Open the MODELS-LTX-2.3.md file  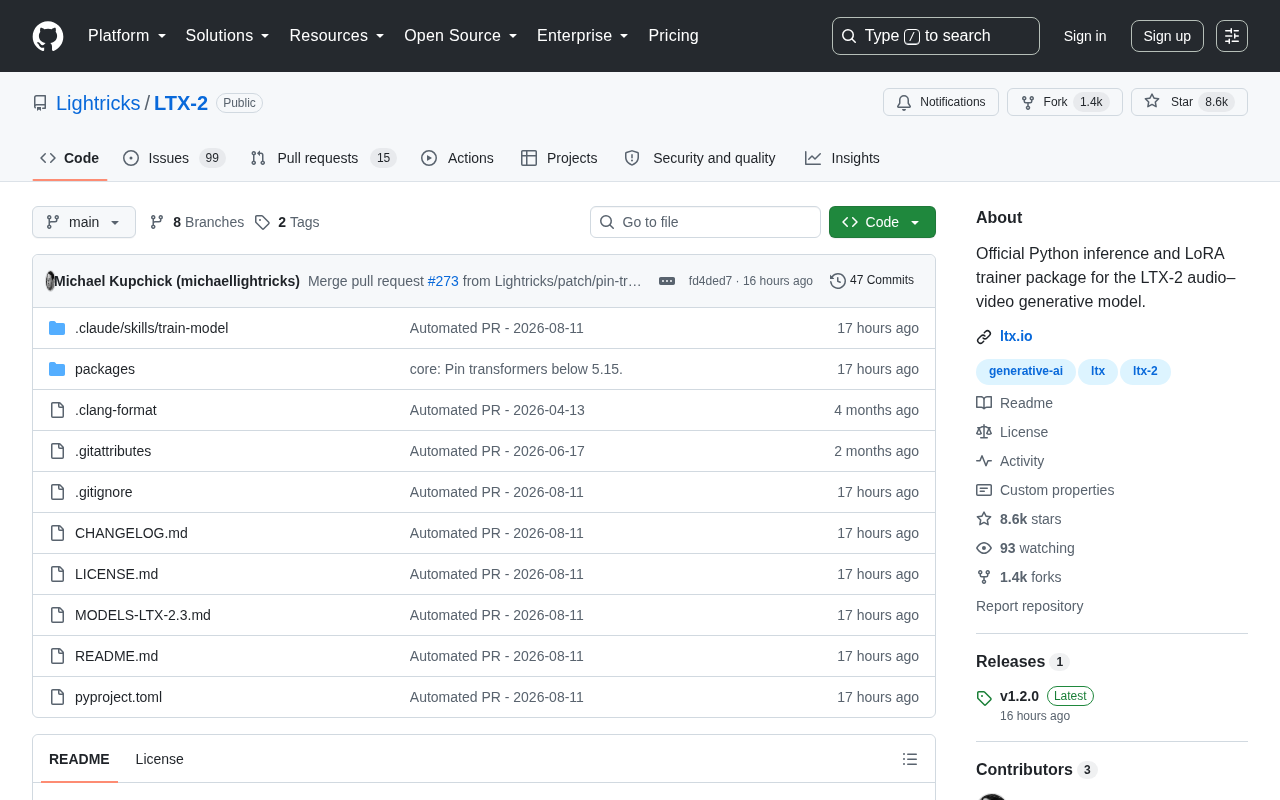pos(143,615)
